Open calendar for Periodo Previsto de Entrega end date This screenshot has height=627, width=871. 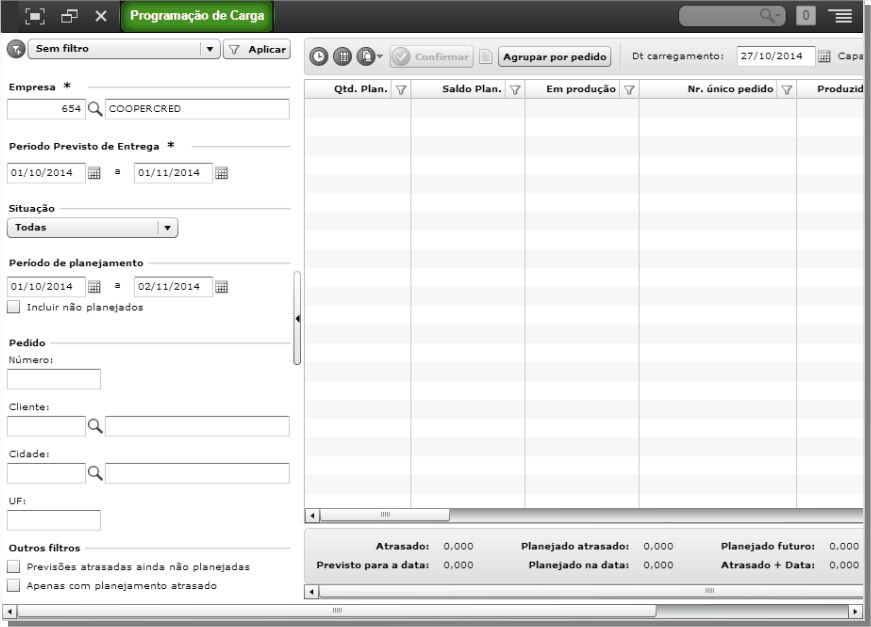tap(222, 173)
